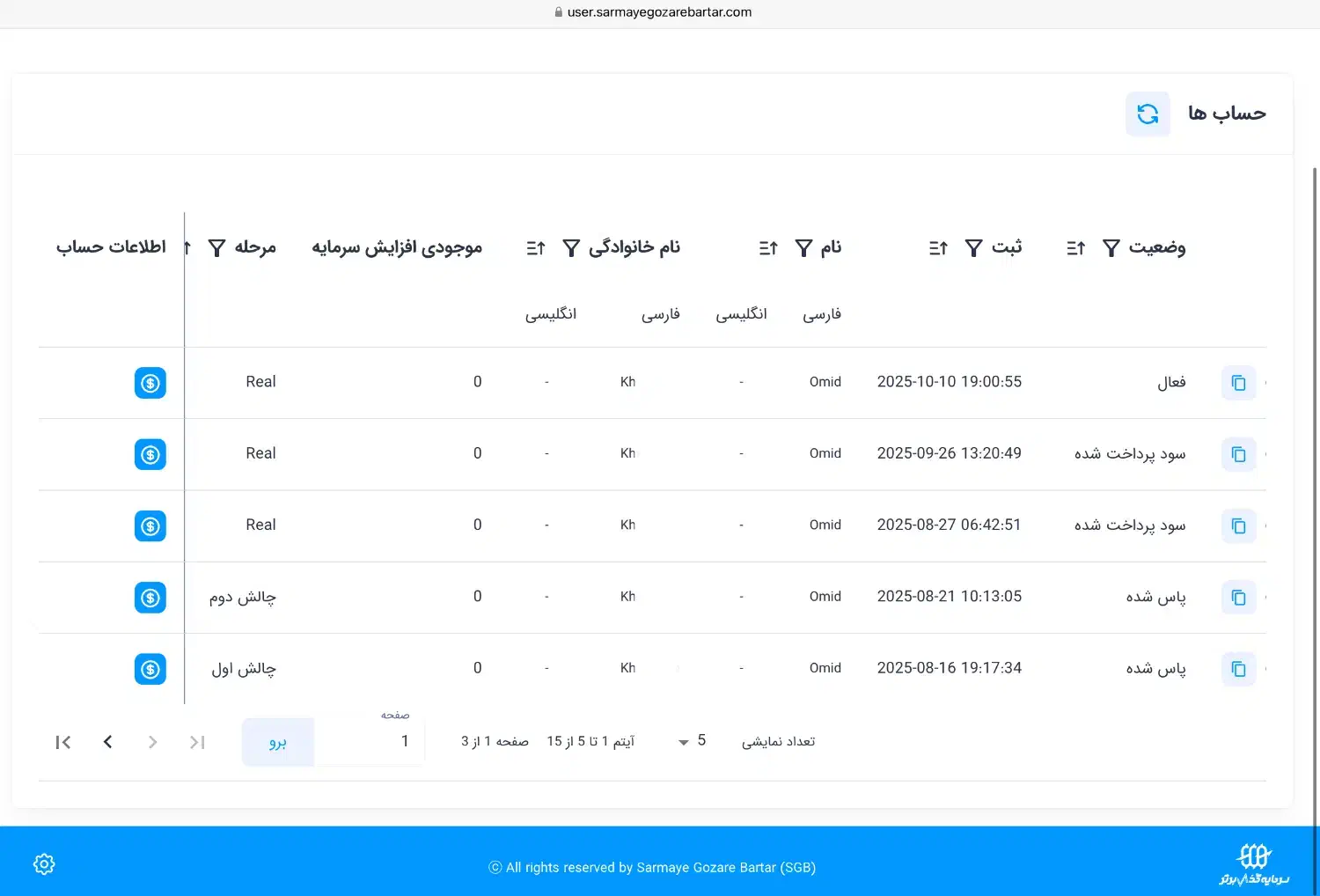This screenshot has width=1320, height=896.
Task: Open the filter icon on the مرحله column
Action: coord(216,247)
